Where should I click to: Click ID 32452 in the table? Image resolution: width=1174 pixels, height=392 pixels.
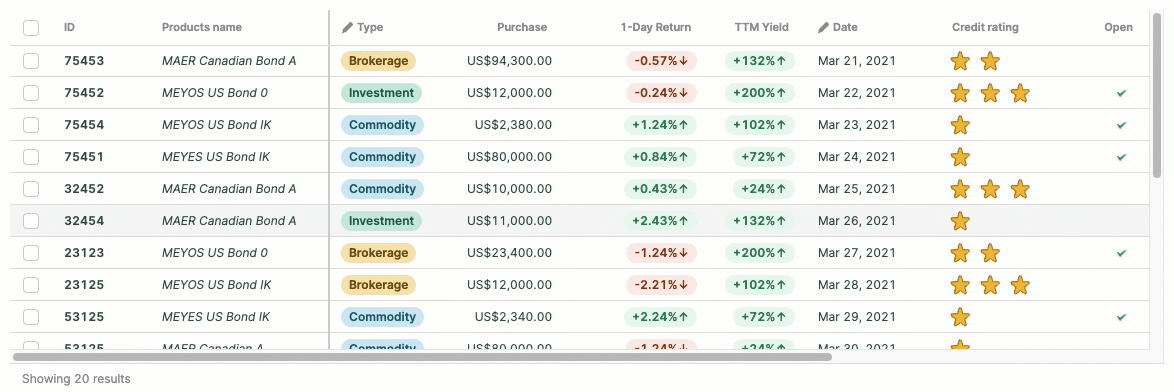click(84, 189)
